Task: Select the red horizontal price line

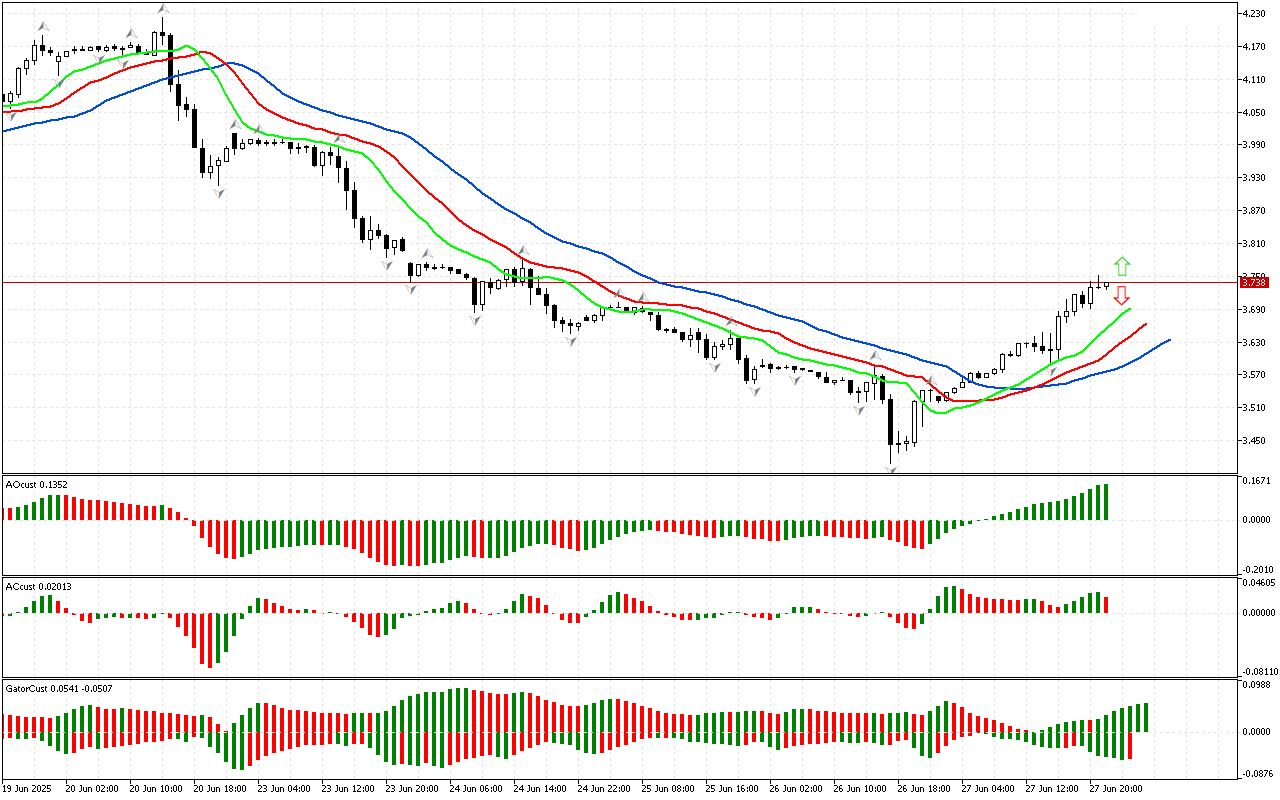Action: coord(600,283)
